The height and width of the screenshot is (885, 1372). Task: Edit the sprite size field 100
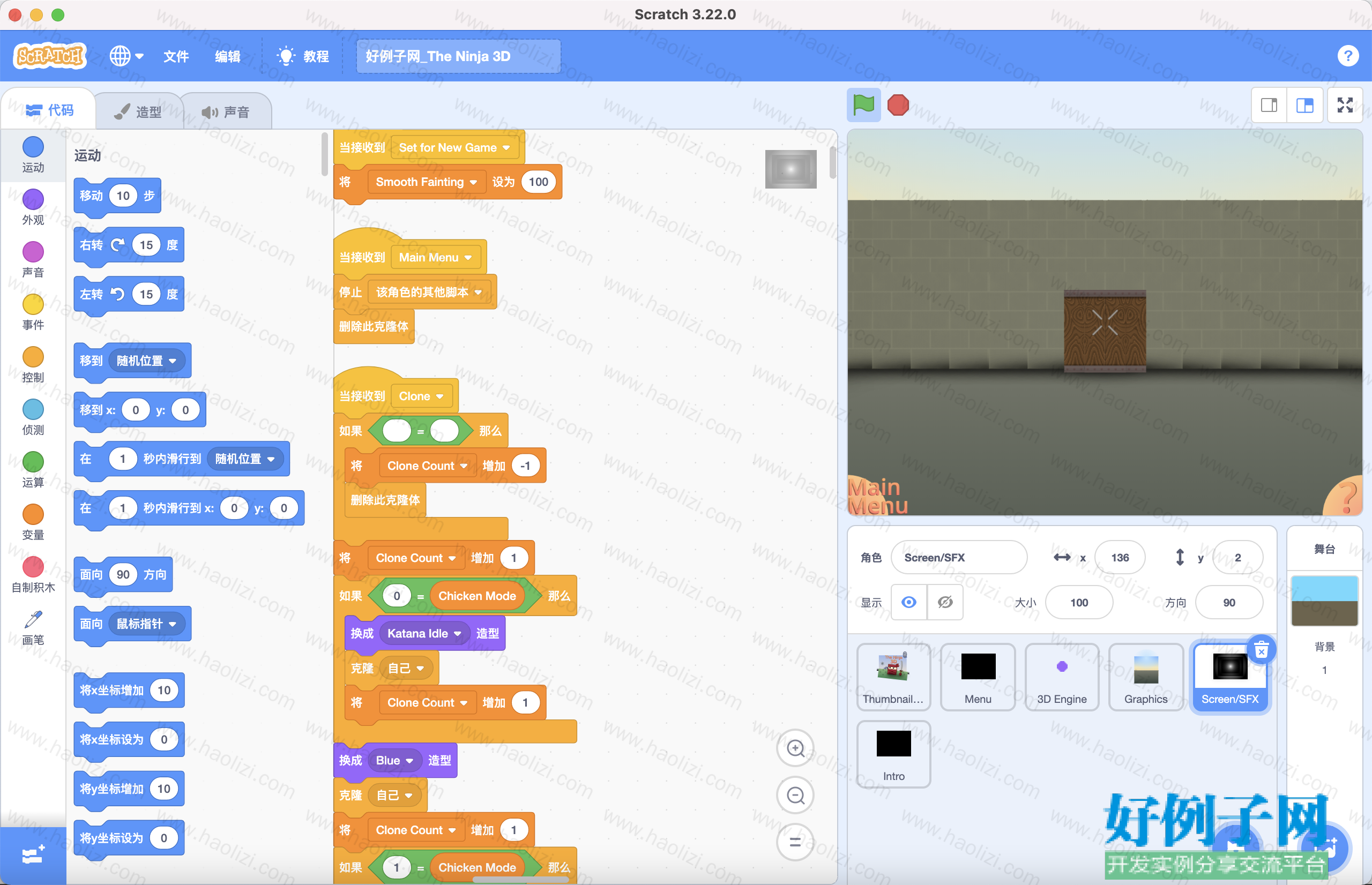coord(1078,602)
